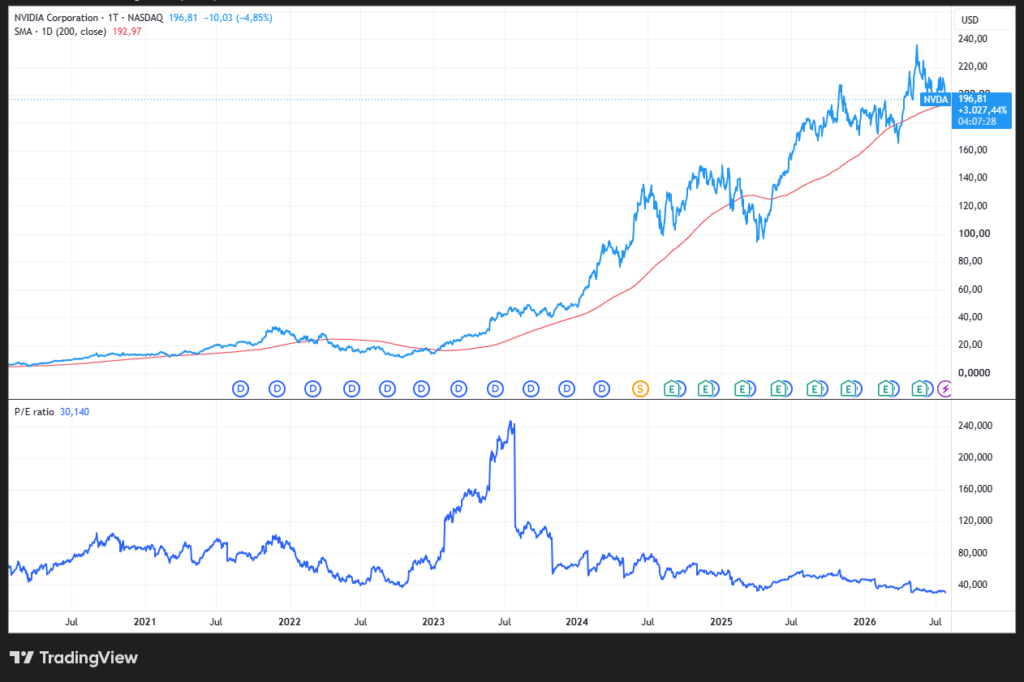Open the orange stock split marker
The width and height of the screenshot is (1024, 682).
[x=640, y=389]
